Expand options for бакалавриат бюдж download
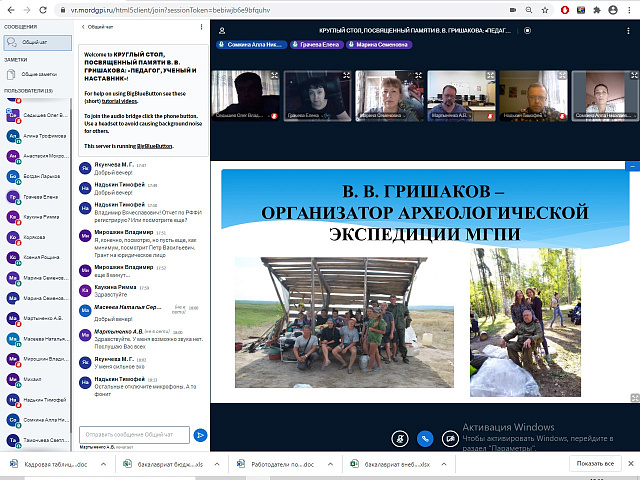This screenshot has height=480, width=640. click(217, 464)
